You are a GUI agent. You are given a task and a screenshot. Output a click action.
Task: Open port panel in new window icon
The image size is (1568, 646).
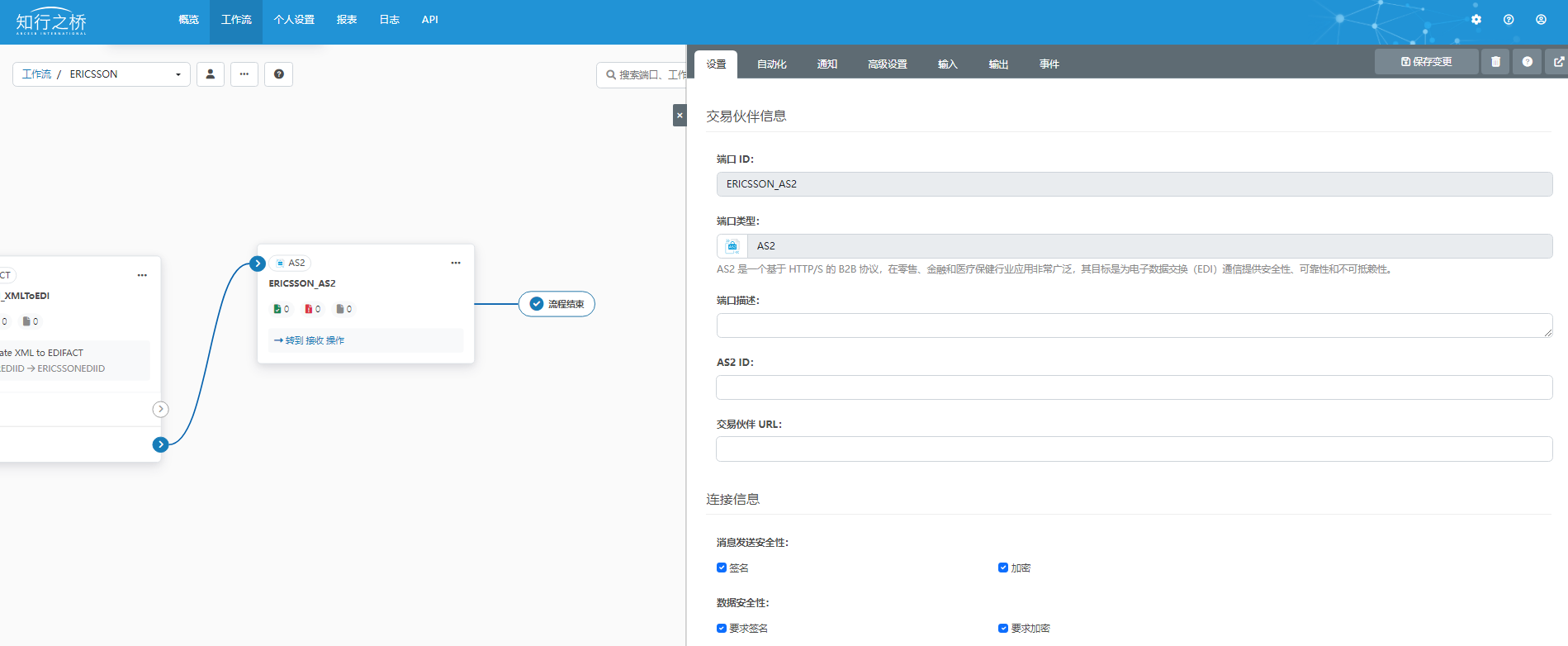pyautogui.click(x=1558, y=62)
